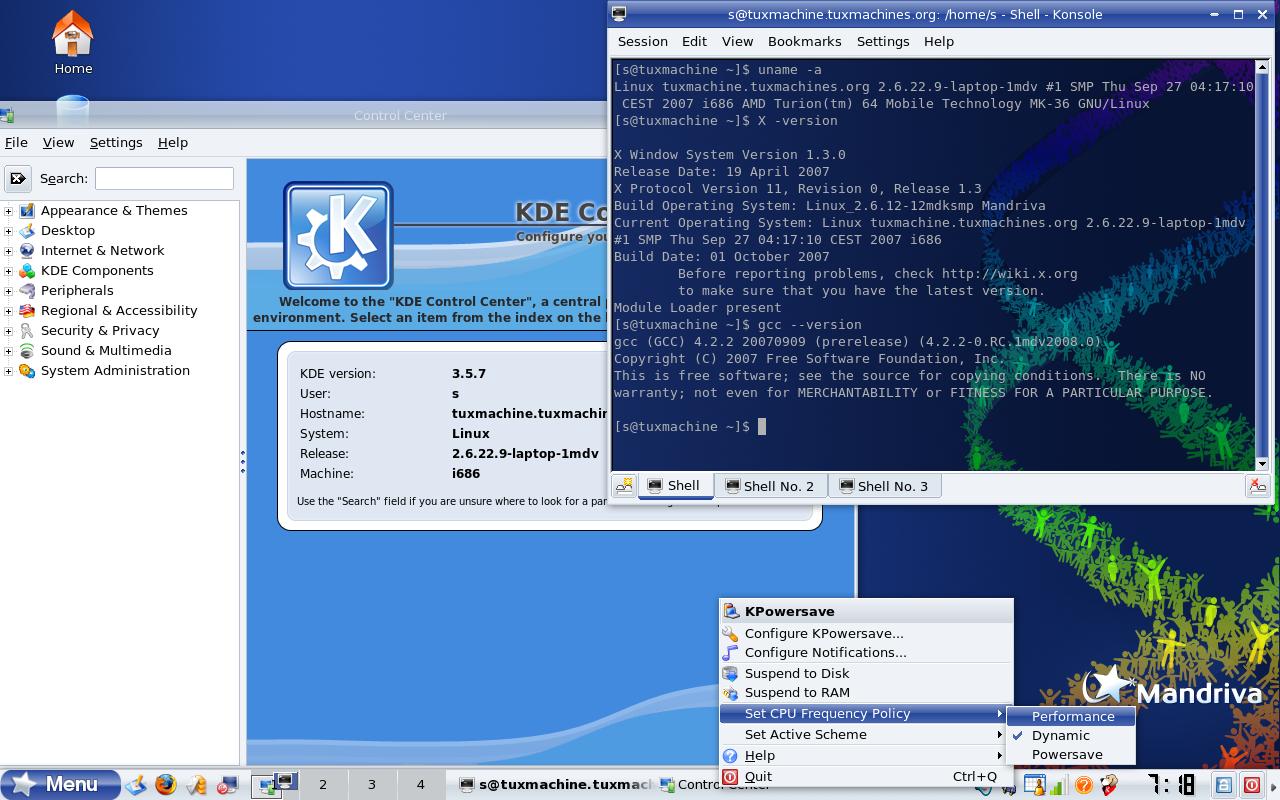The height and width of the screenshot is (800, 1280).
Task: Expand the System Administration tree node
Action: click(x=9, y=371)
